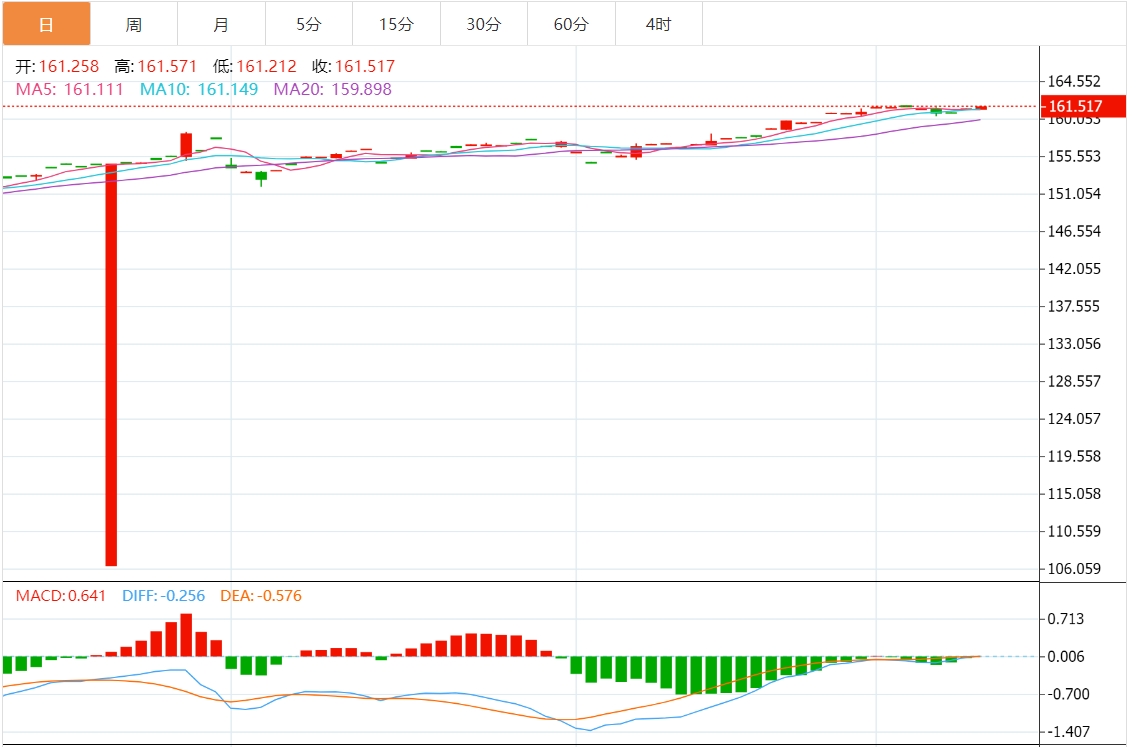Click the MACD 0.641 value label
Viewport: 1139px width, 747px height.
[61, 596]
